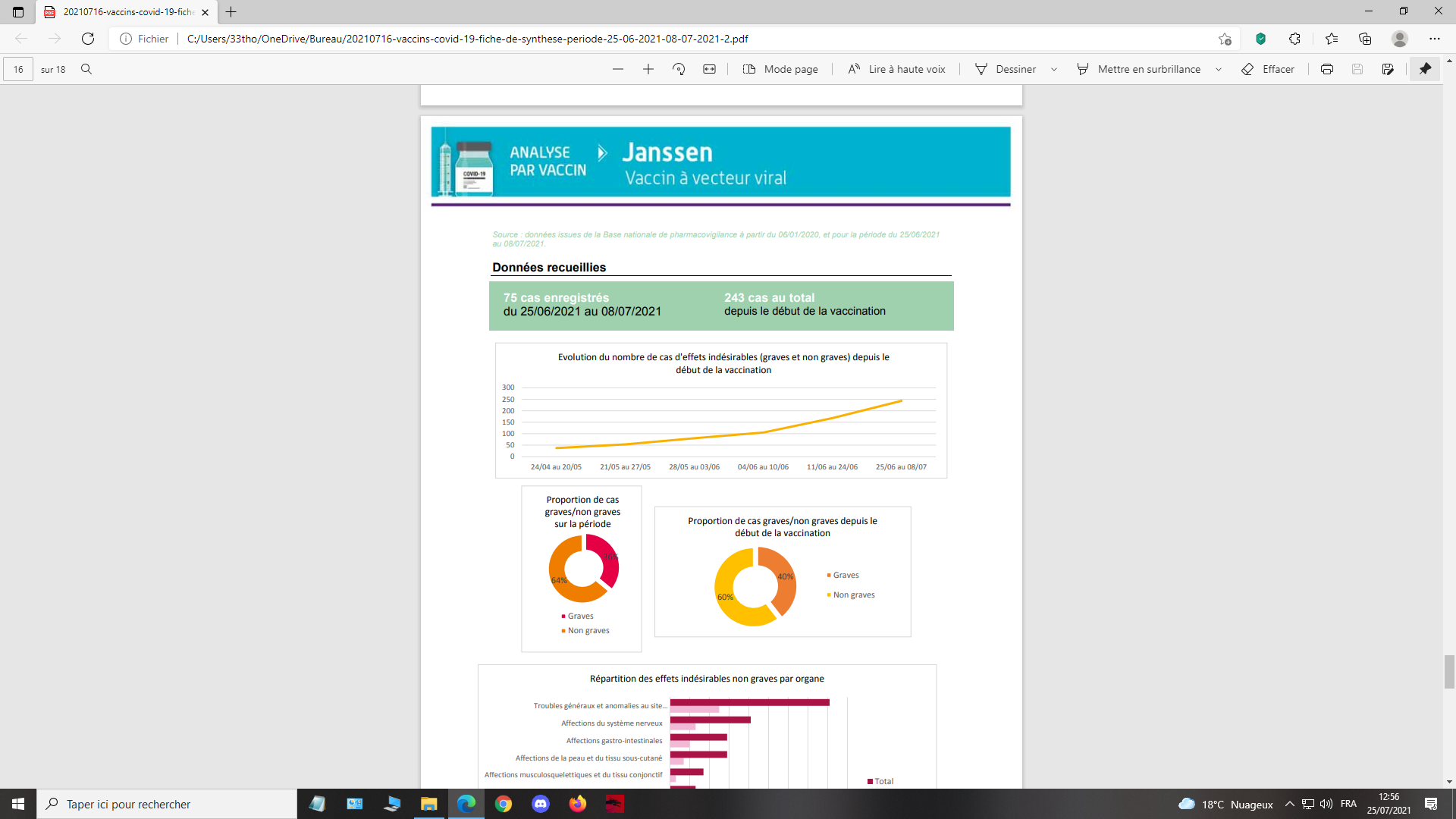Go back to previous page
The width and height of the screenshot is (1456, 819).
[21, 39]
